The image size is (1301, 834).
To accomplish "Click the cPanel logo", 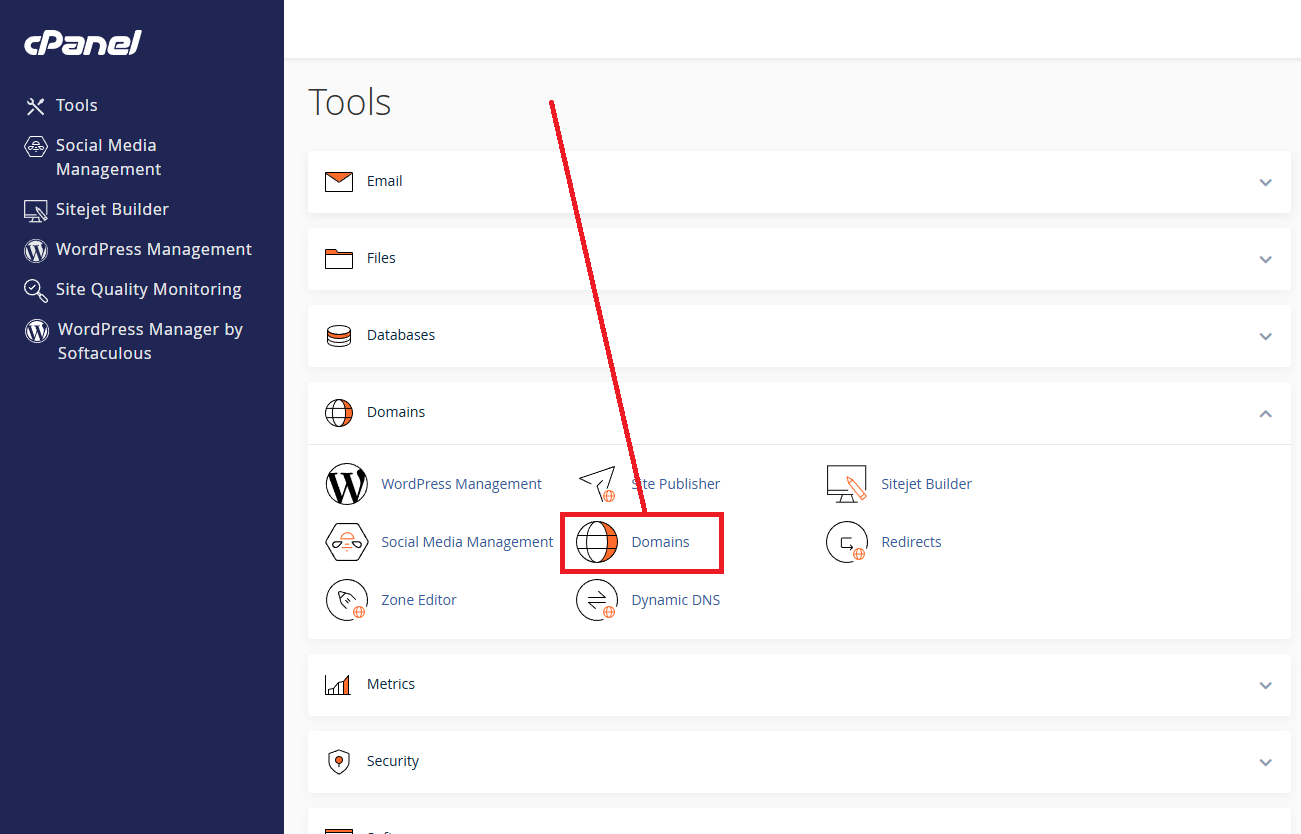I will click(83, 42).
